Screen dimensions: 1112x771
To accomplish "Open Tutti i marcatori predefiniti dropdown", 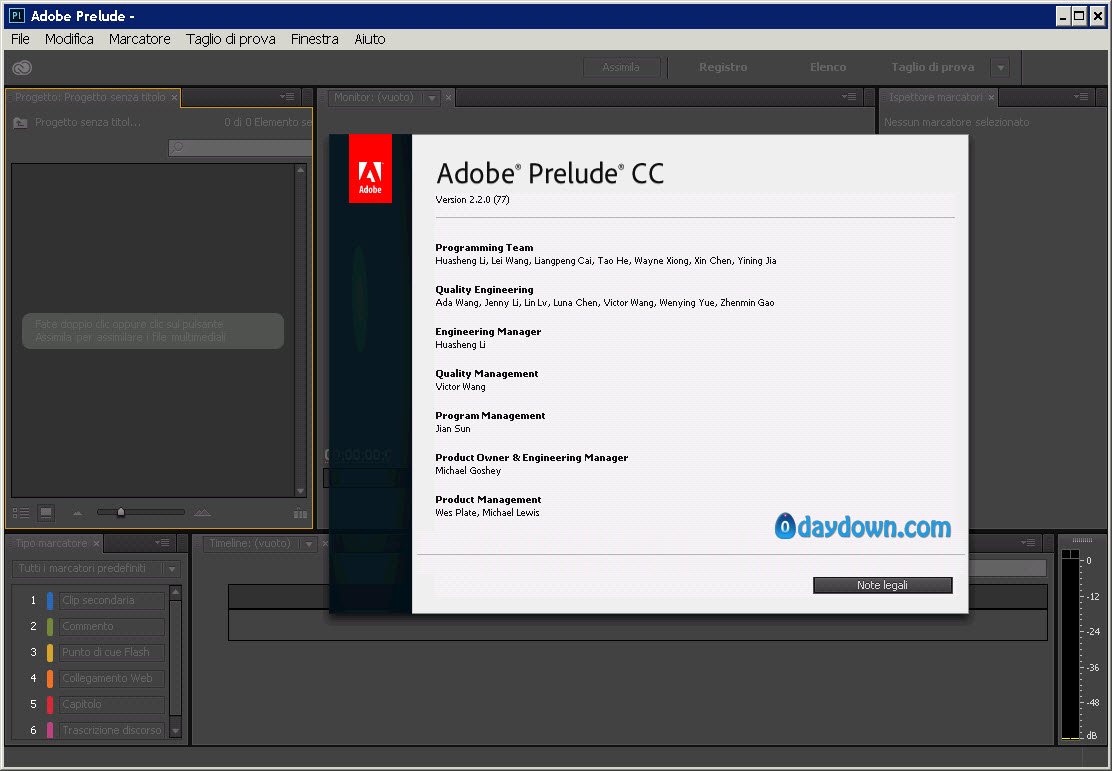I will [x=96, y=569].
